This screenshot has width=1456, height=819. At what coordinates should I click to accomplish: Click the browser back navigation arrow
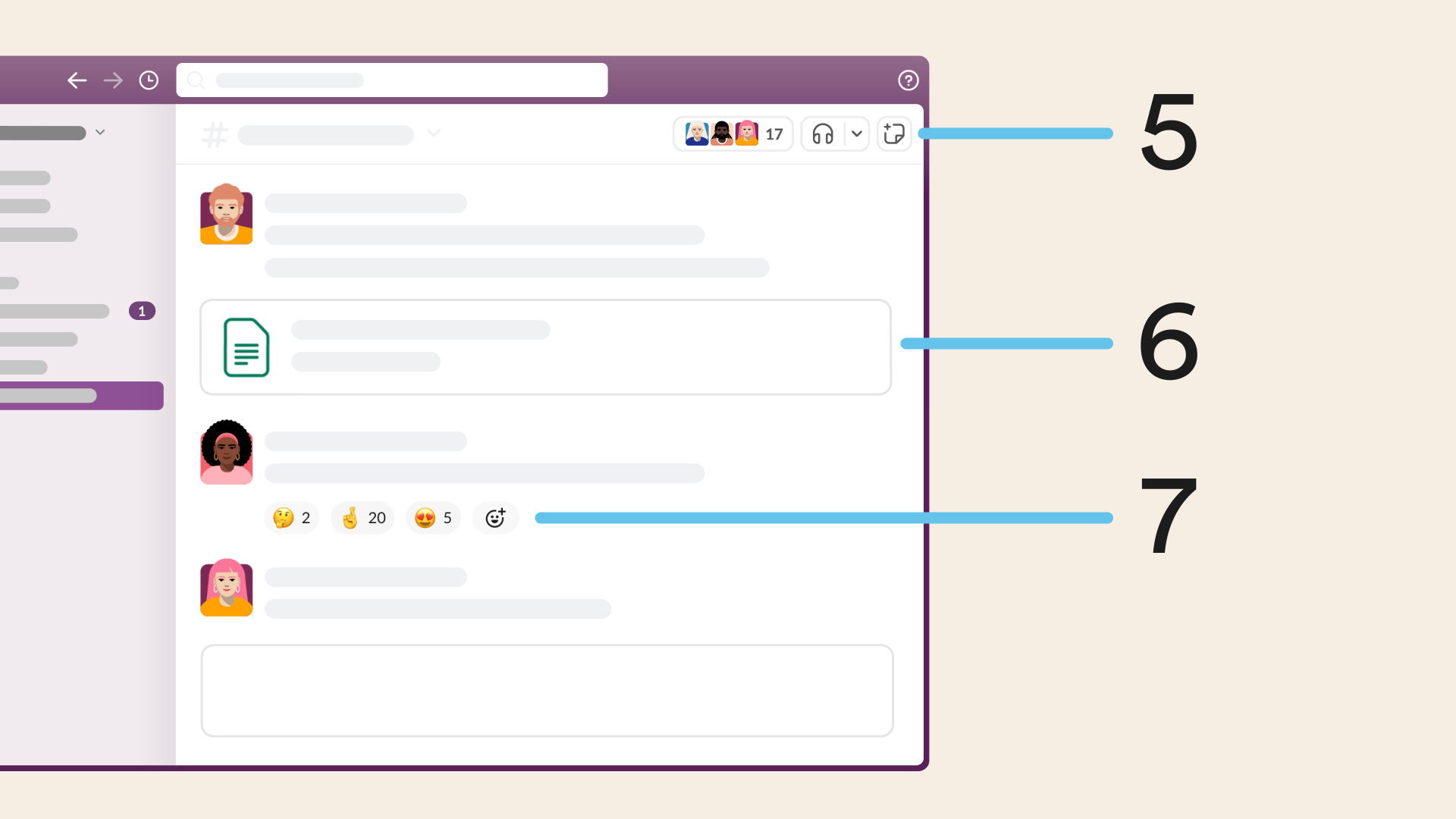tap(79, 80)
